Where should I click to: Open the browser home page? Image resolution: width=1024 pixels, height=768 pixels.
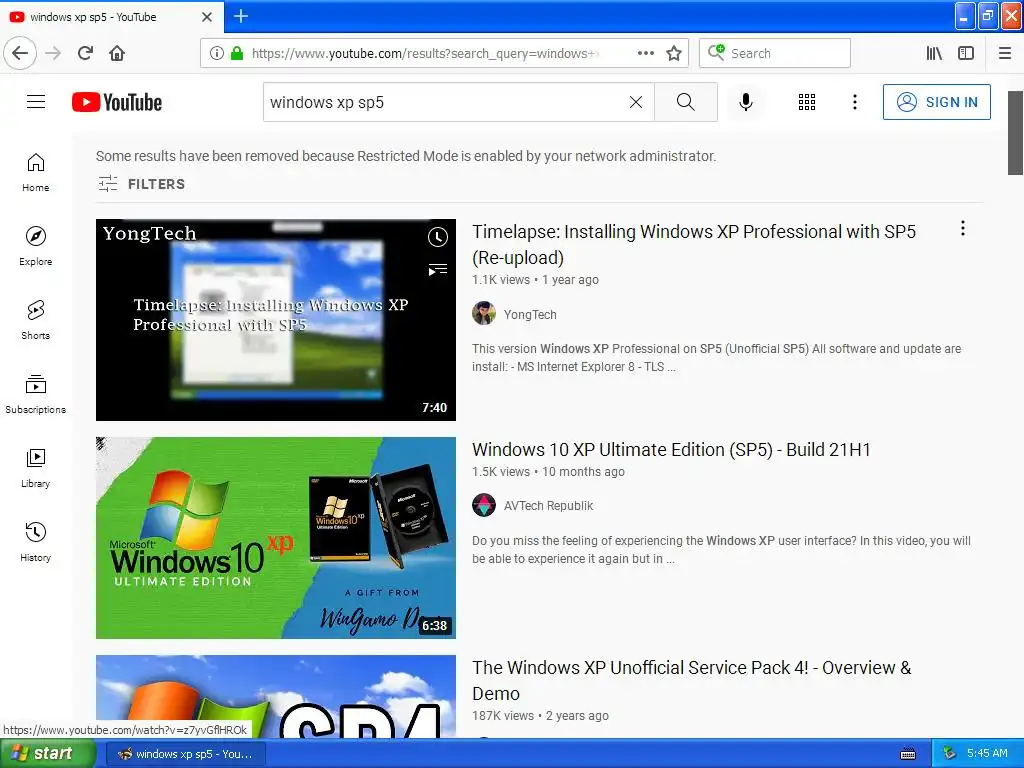coord(117,53)
